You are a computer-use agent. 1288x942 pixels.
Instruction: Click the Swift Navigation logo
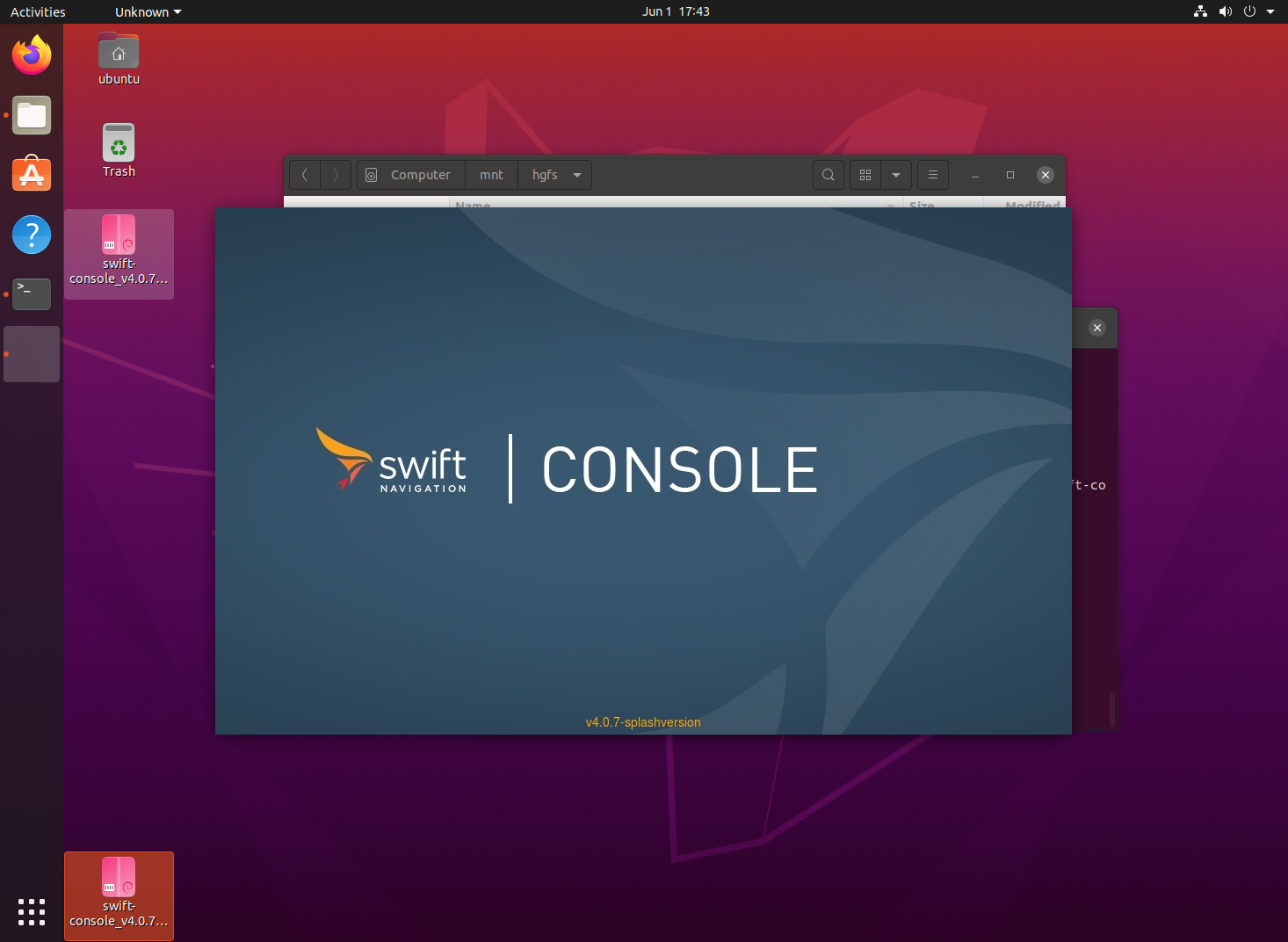coord(391,460)
